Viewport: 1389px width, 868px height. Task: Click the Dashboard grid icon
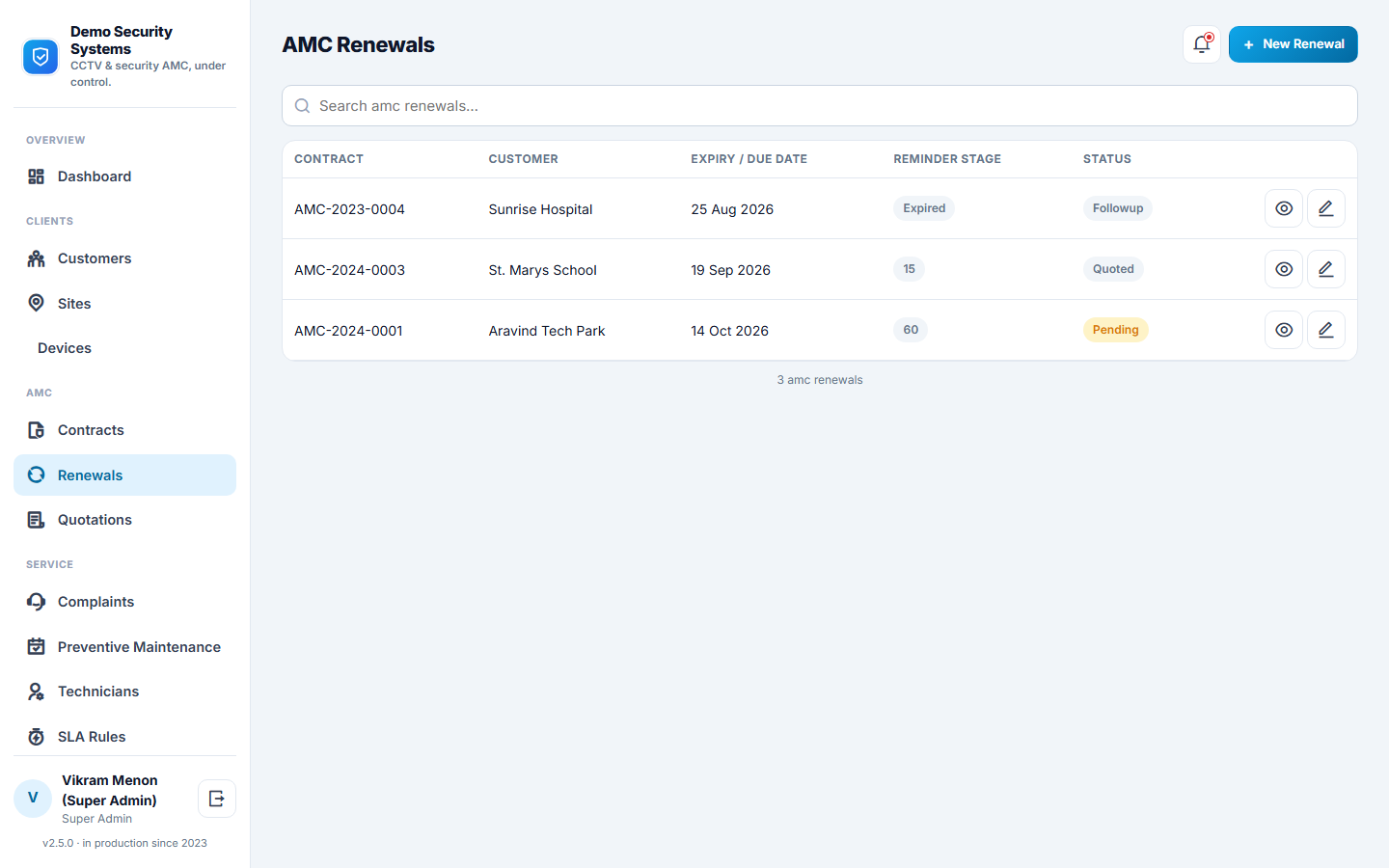(37, 176)
